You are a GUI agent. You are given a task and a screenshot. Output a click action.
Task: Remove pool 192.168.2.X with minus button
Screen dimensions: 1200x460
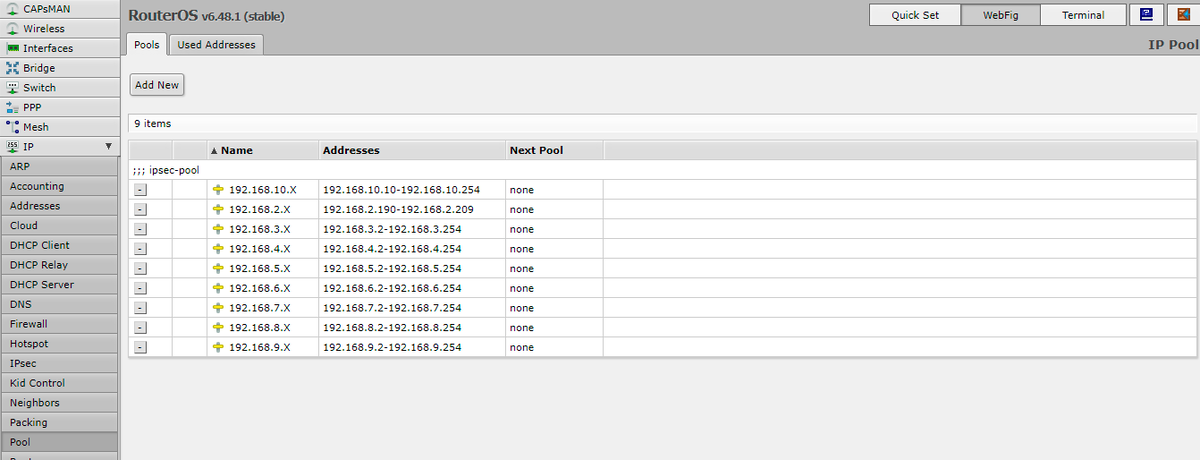point(140,210)
